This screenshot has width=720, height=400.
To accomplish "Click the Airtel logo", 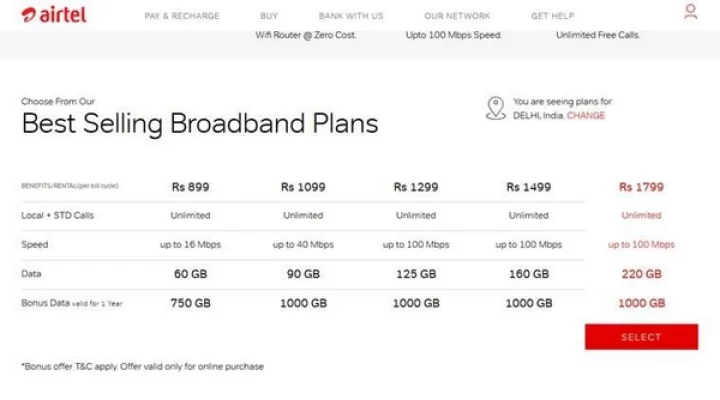I will (x=54, y=15).
